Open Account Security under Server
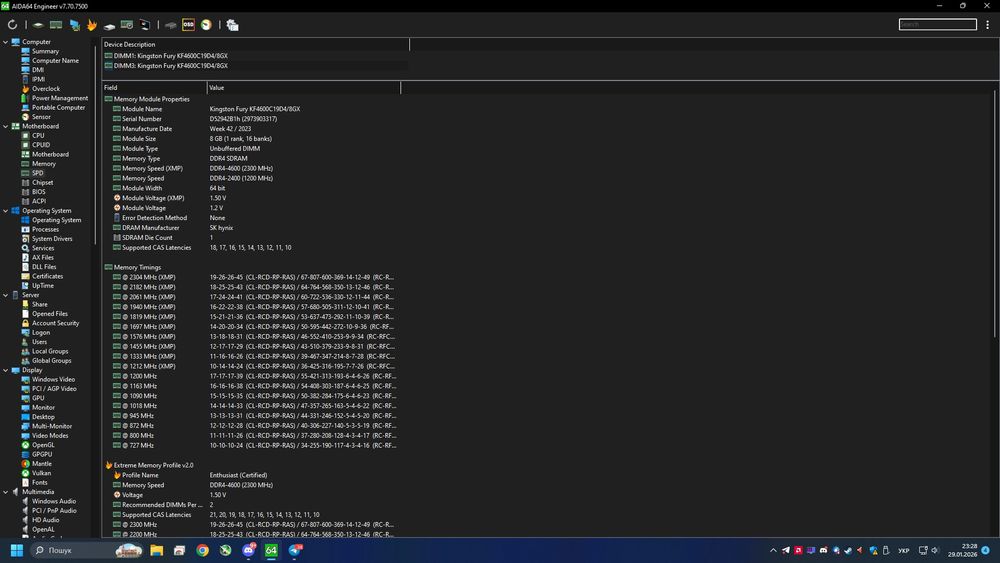The height and width of the screenshot is (563, 1000). point(55,323)
